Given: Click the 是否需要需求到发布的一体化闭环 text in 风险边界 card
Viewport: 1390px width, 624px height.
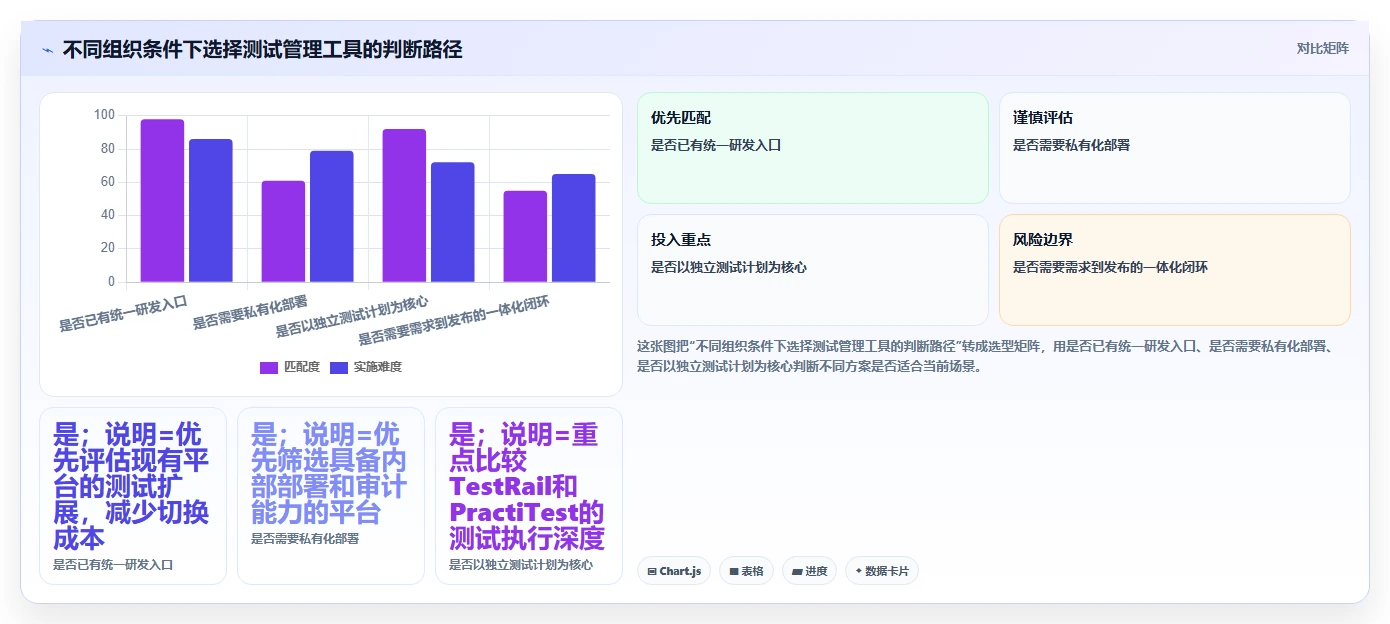Looking at the screenshot, I should point(1111,267).
